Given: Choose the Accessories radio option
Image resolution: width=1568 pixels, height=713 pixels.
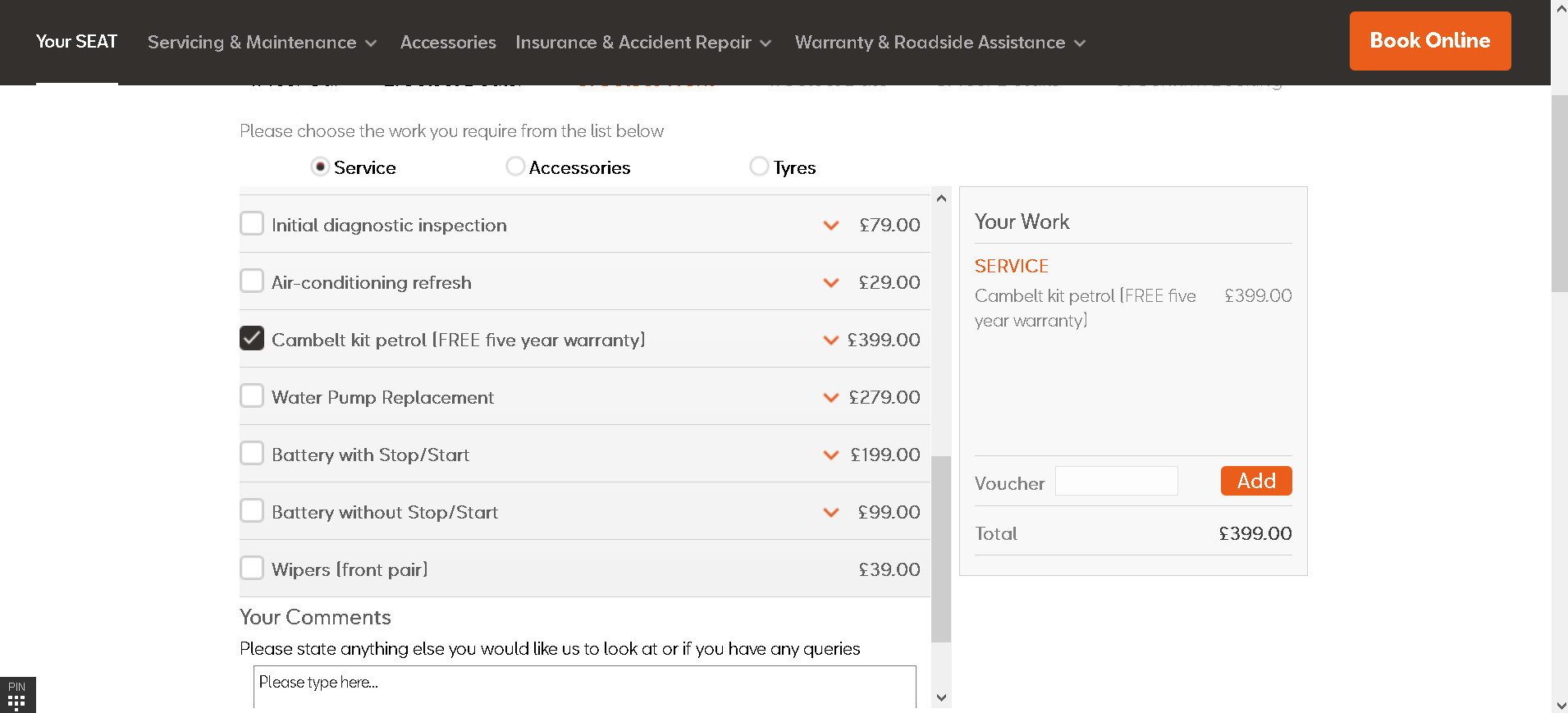Looking at the screenshot, I should [515, 167].
